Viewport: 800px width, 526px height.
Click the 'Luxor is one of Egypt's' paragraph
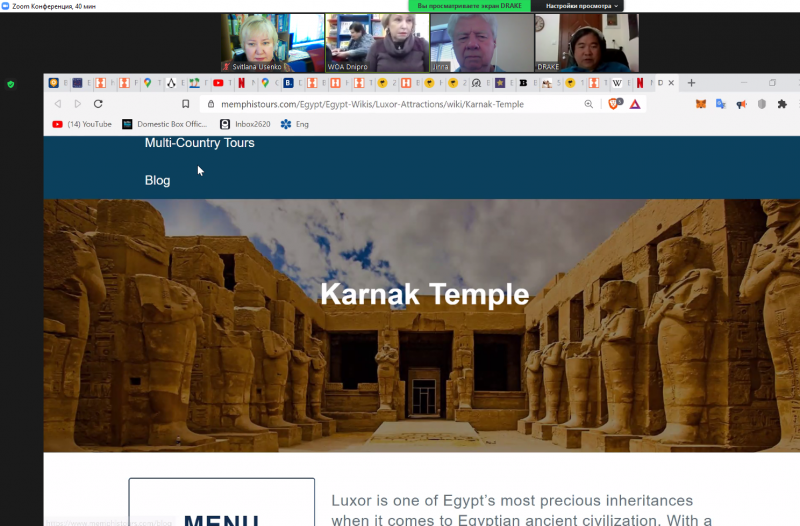coord(521,510)
